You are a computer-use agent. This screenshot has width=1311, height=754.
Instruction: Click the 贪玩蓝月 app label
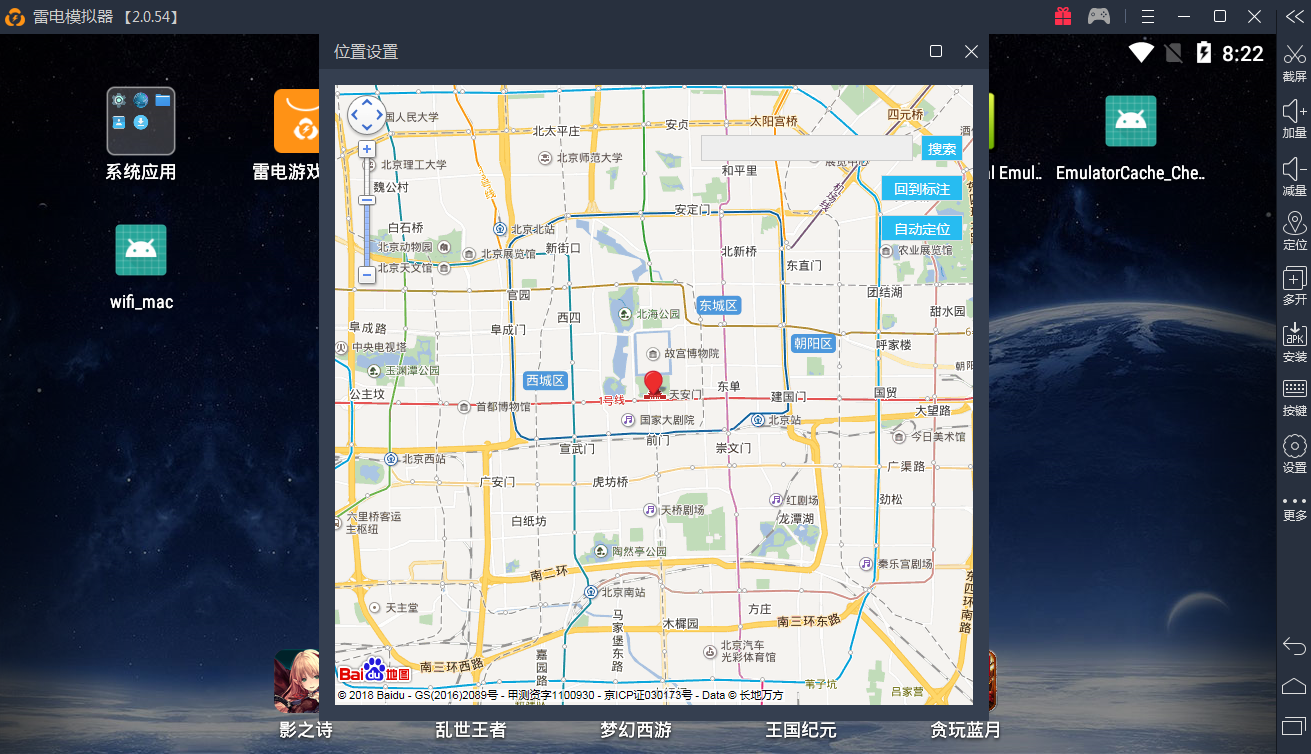pyautogui.click(x=965, y=730)
